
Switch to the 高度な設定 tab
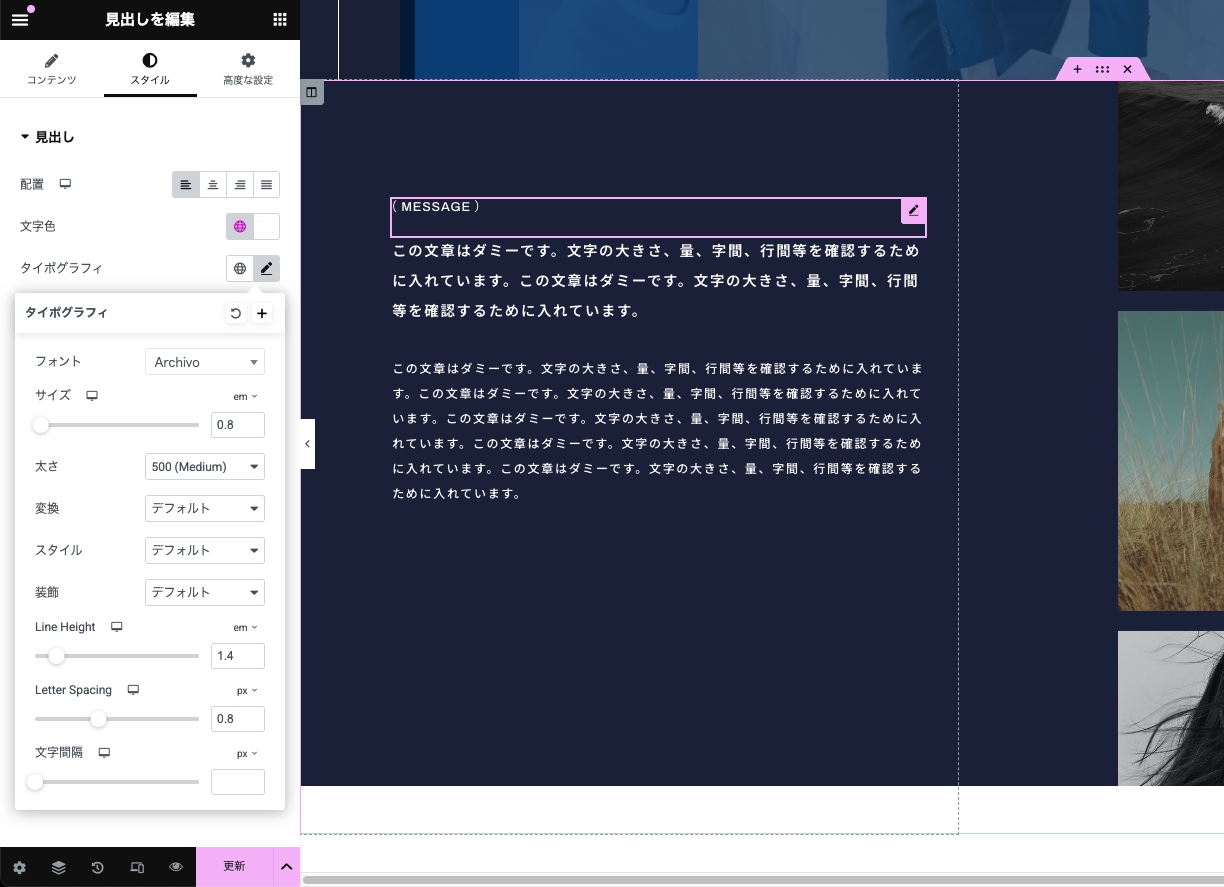click(x=248, y=69)
